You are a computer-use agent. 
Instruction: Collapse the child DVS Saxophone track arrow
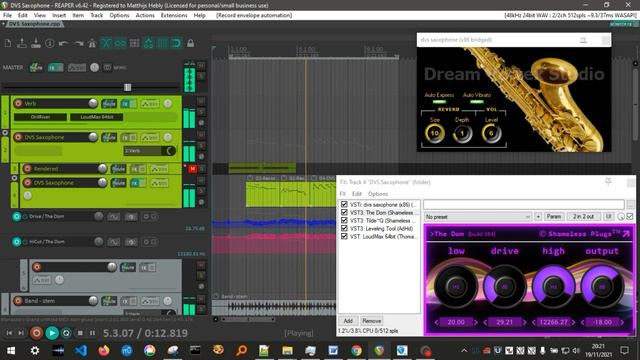tap(14, 178)
